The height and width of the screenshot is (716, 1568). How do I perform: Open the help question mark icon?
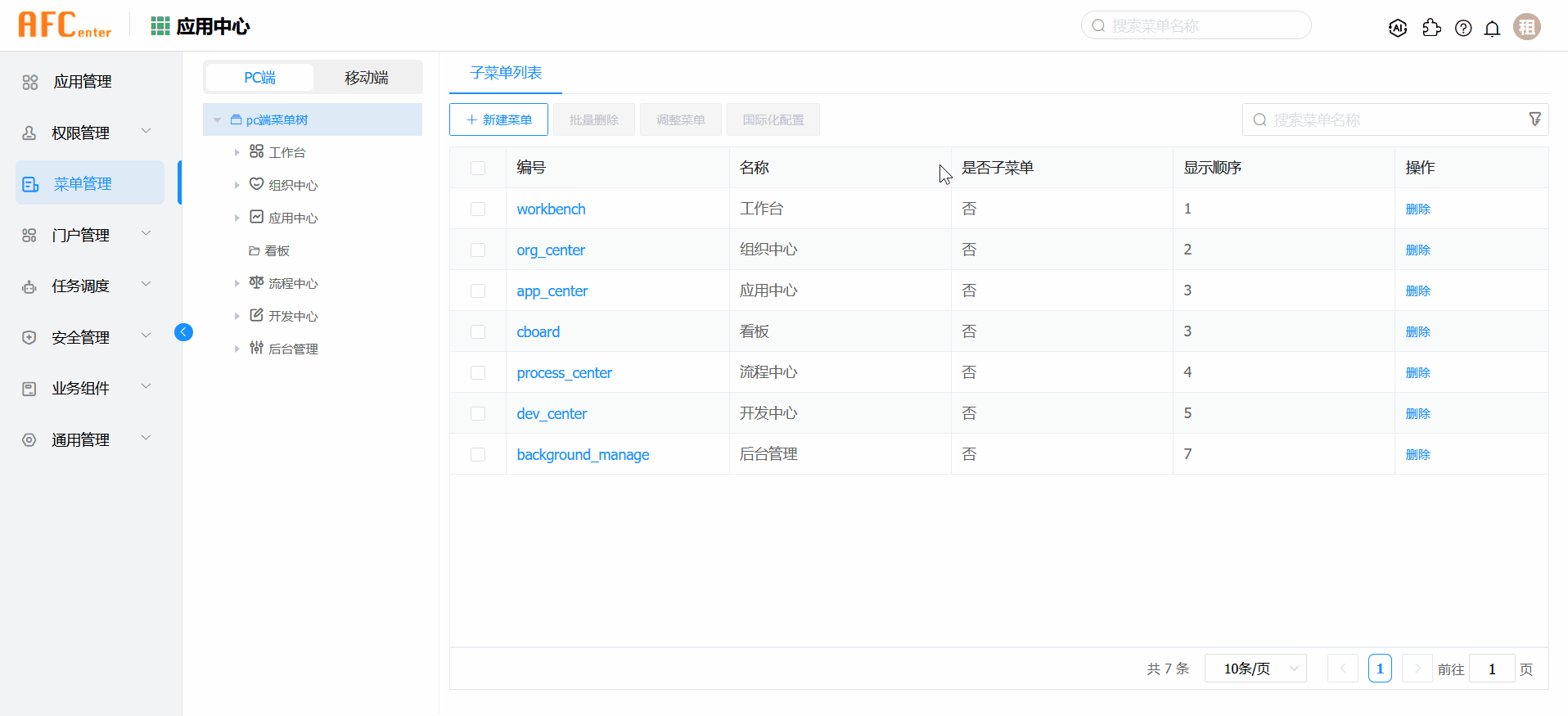(x=1463, y=29)
